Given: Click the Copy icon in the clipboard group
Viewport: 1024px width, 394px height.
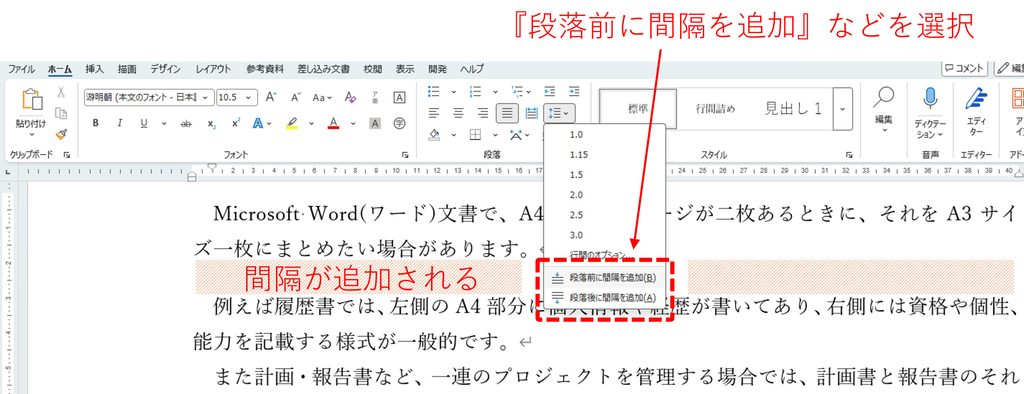Looking at the screenshot, I should click(61, 113).
